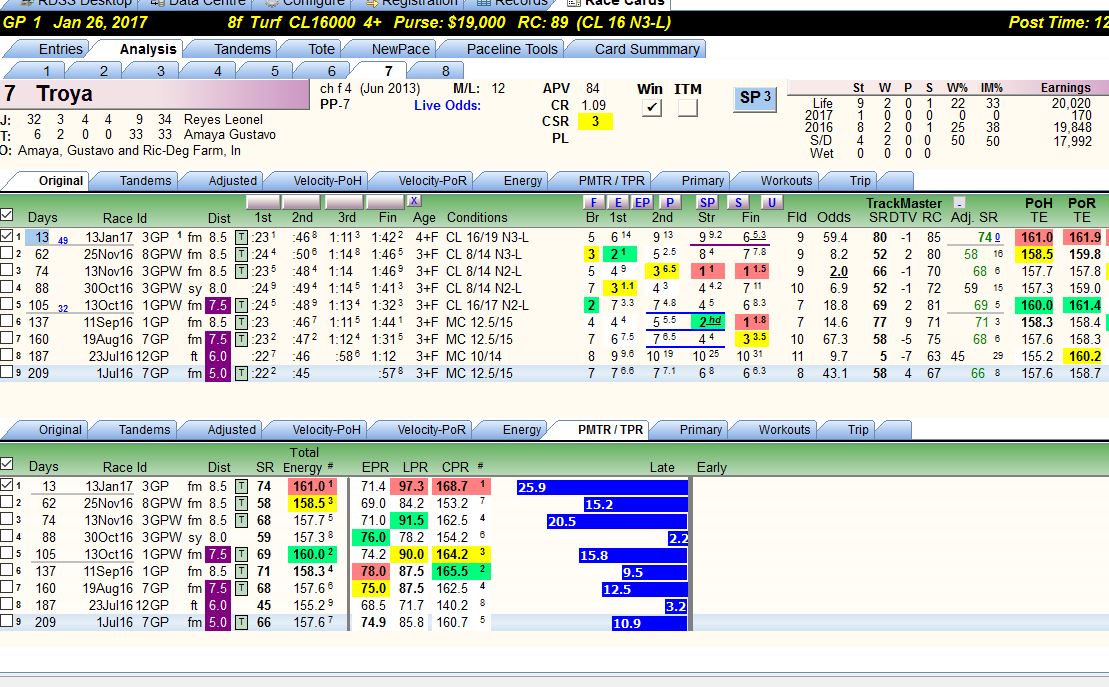Select the NewPace tab
Viewport: 1109px width, 687px height.
[x=400, y=49]
